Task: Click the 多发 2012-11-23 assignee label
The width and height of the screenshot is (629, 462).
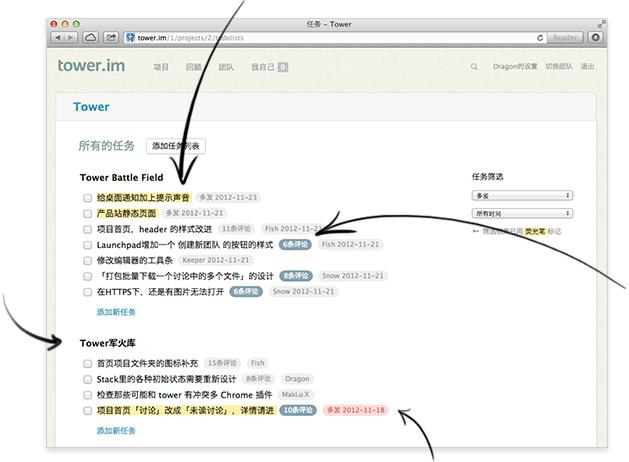Action: 228,197
